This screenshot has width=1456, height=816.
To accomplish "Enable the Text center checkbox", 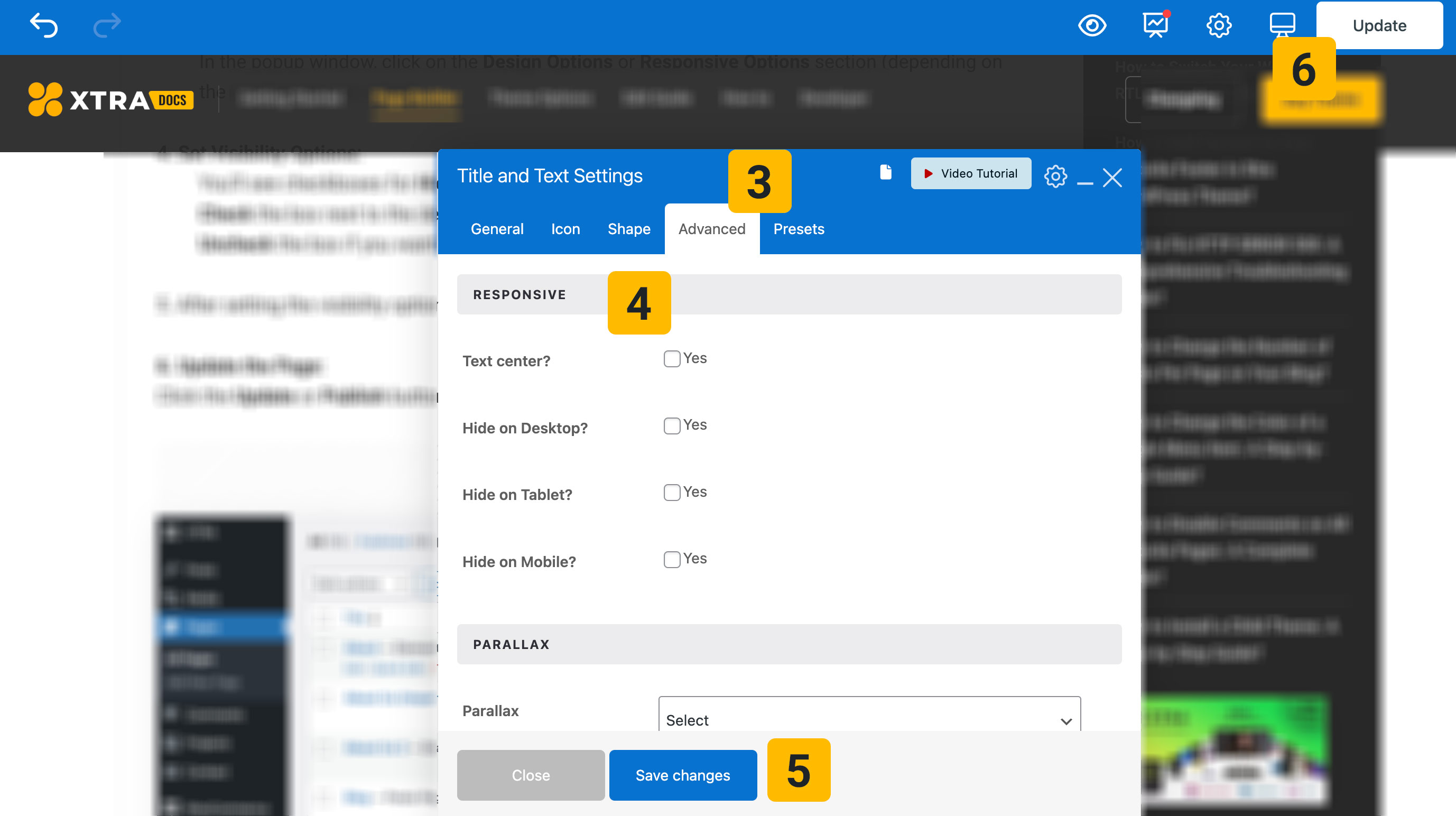I will 672,359.
